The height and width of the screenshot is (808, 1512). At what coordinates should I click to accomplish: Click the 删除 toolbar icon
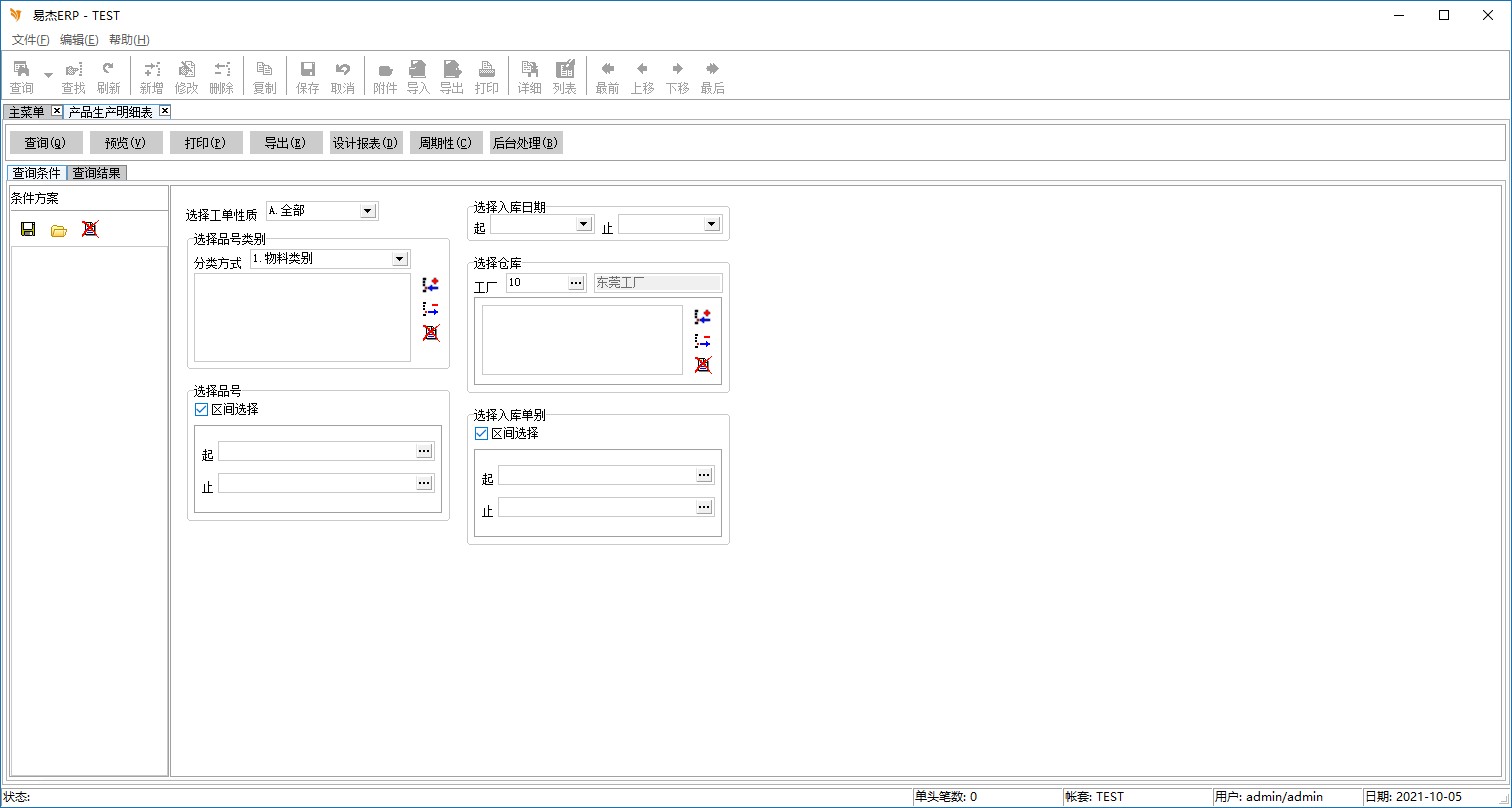click(221, 77)
